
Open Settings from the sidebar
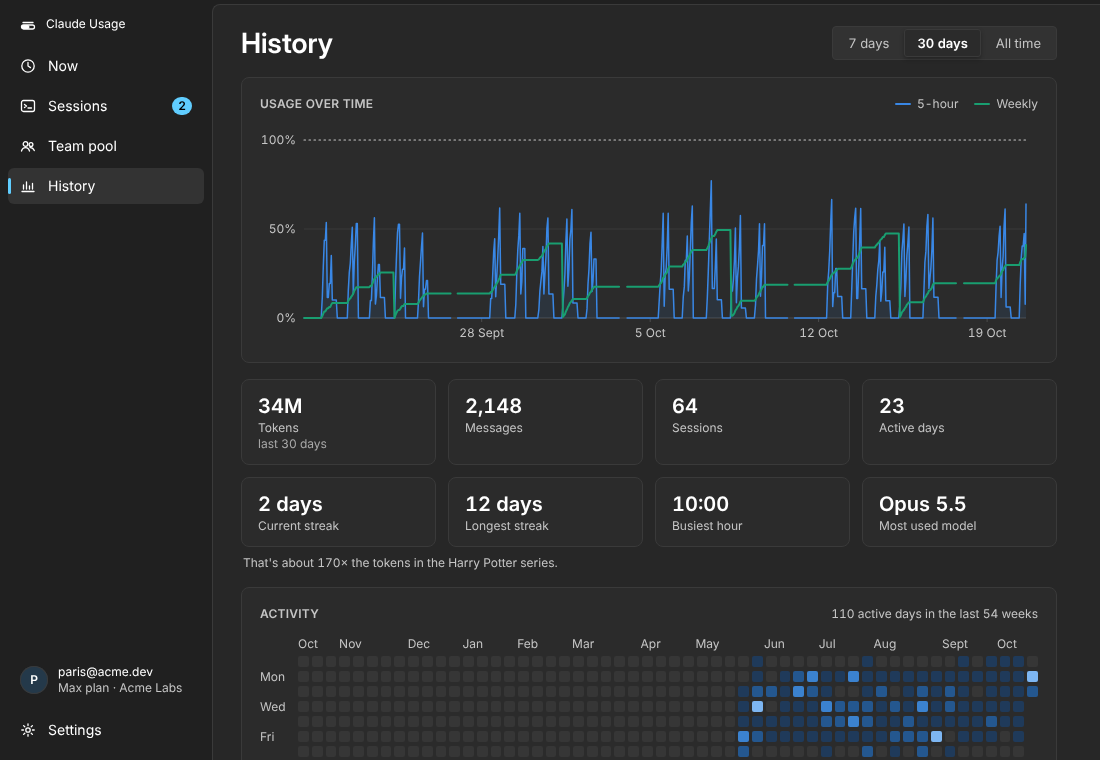(x=106, y=730)
